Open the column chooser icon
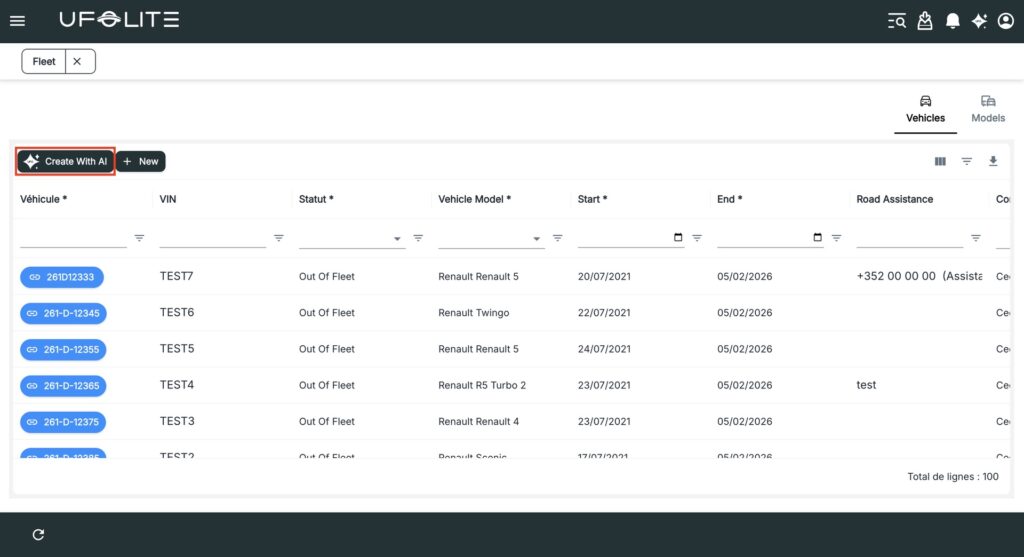The width and height of the screenshot is (1024, 557). point(940,161)
